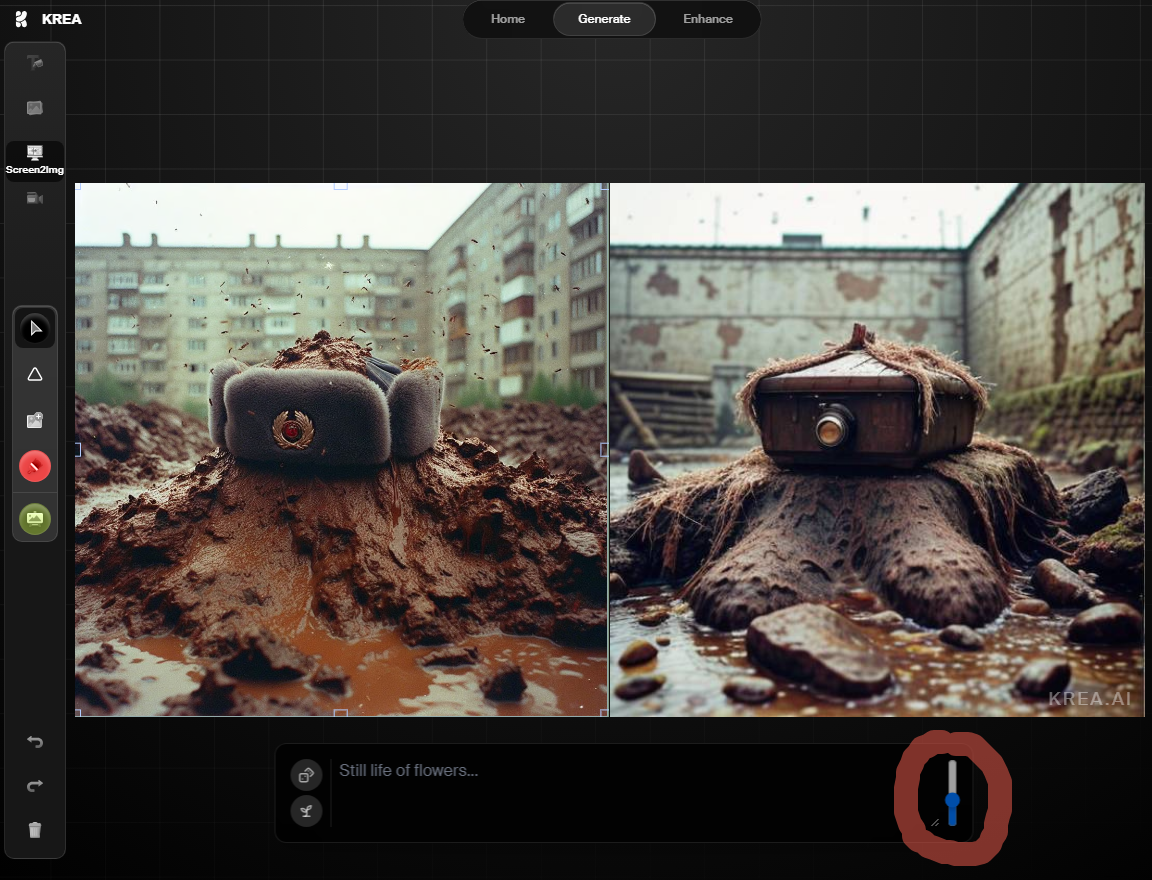Click the generated output image on right
The height and width of the screenshot is (880, 1152).
pyautogui.click(x=877, y=450)
